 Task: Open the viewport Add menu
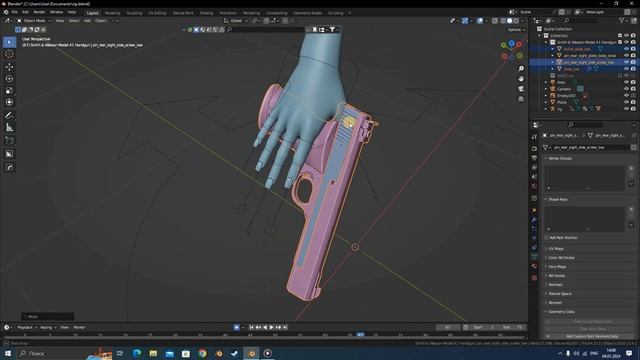(87, 20)
